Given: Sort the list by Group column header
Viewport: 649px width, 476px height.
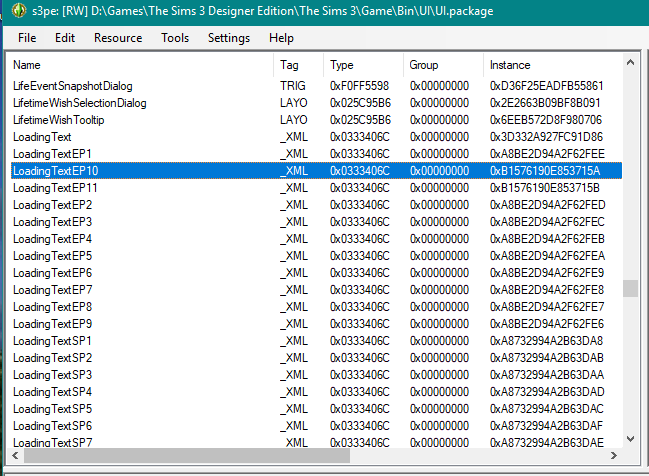Looking at the screenshot, I should (443, 65).
